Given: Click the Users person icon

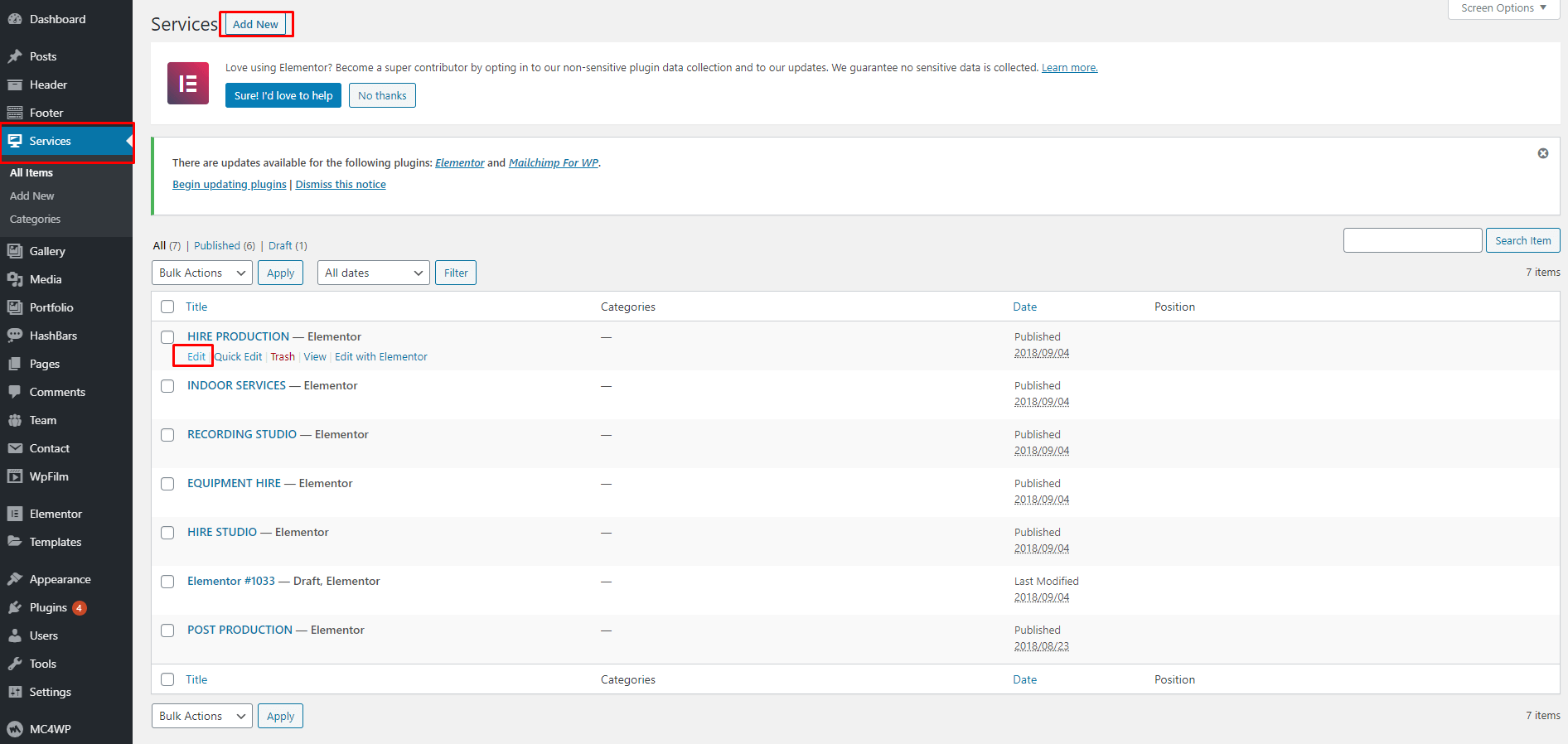Looking at the screenshot, I should pos(15,635).
